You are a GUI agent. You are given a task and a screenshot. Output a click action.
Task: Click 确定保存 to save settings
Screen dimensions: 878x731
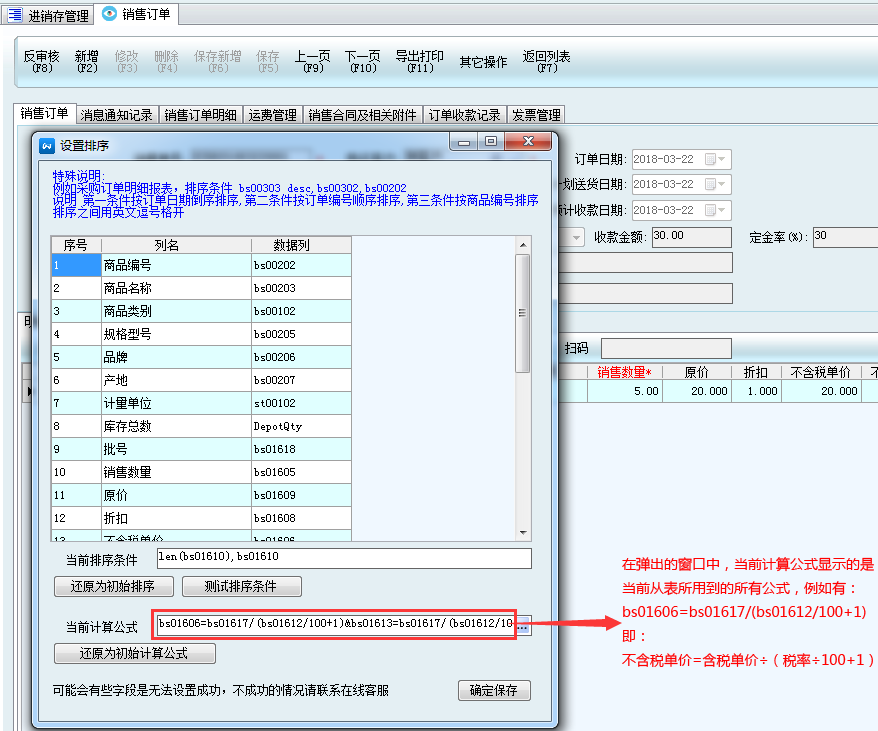point(494,691)
